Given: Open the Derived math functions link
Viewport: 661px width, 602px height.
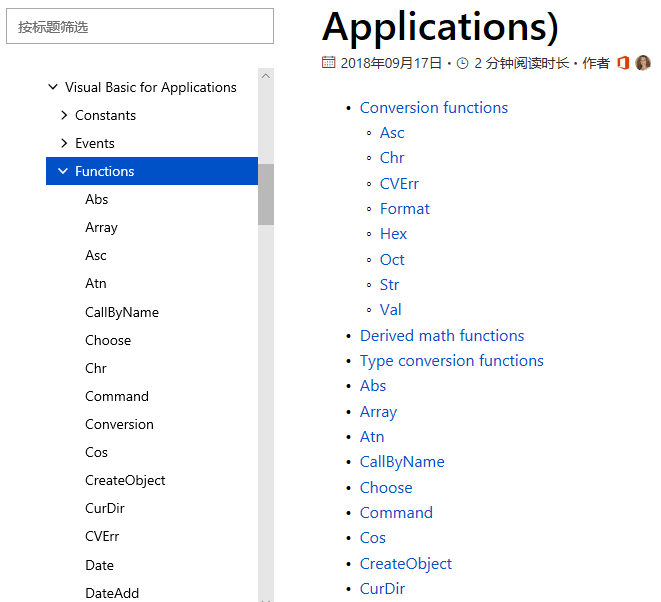Looking at the screenshot, I should click(x=442, y=336).
